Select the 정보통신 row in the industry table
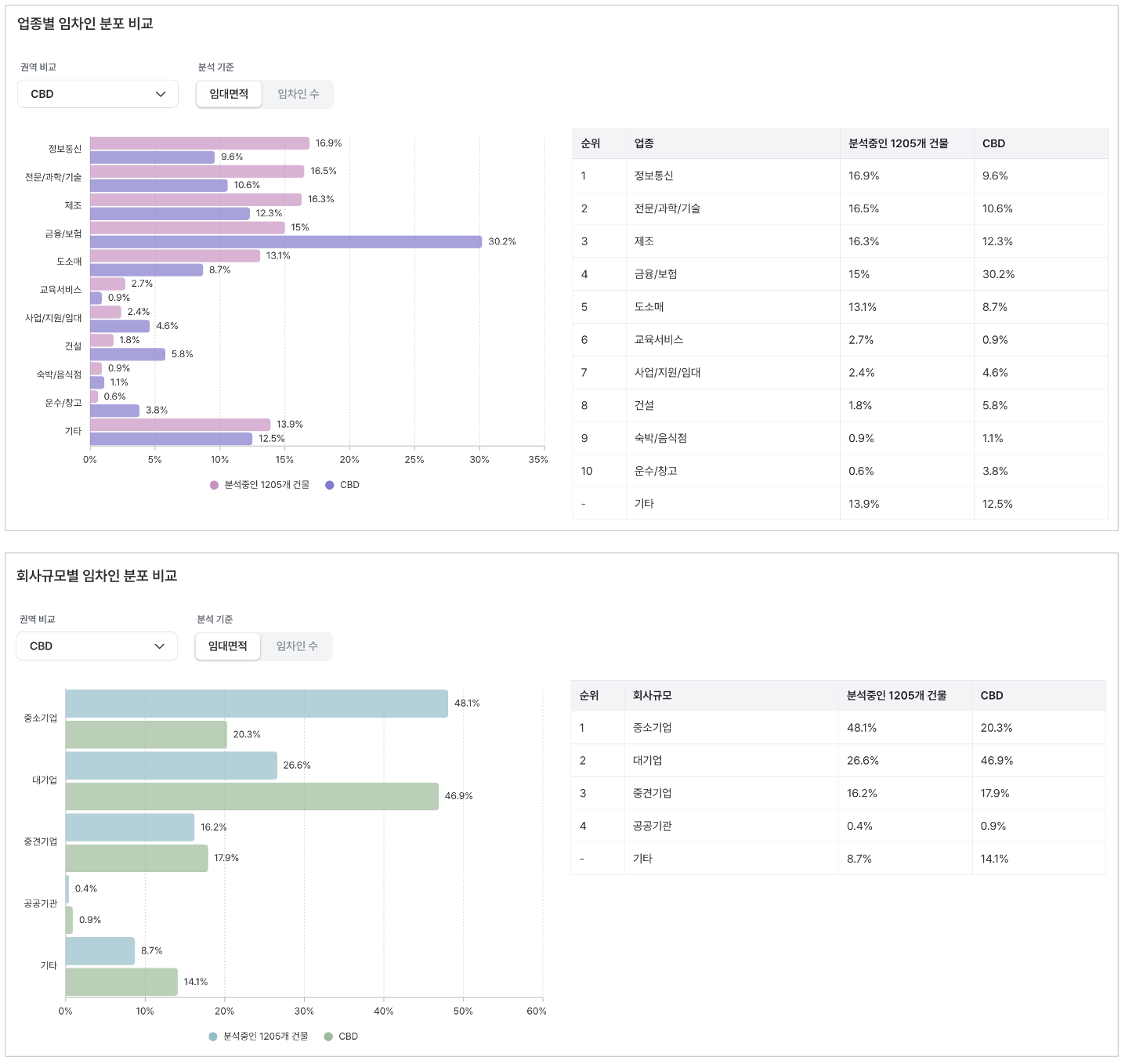 pos(839,176)
